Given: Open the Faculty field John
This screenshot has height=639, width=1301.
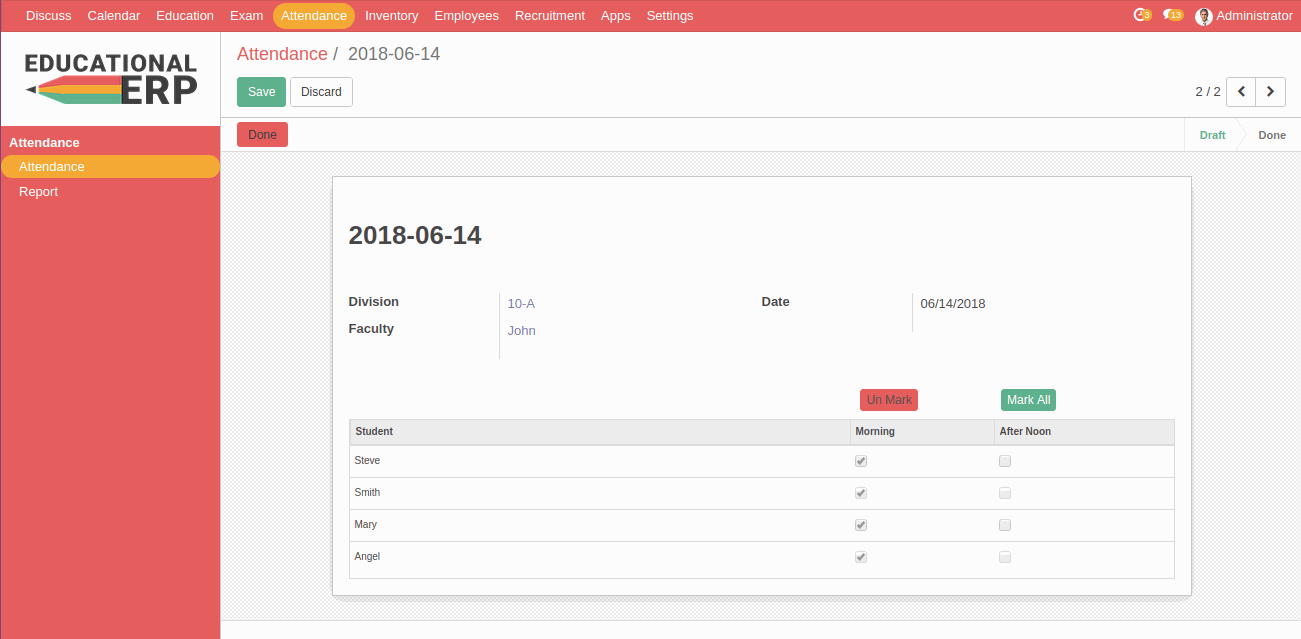Looking at the screenshot, I should click(521, 331).
